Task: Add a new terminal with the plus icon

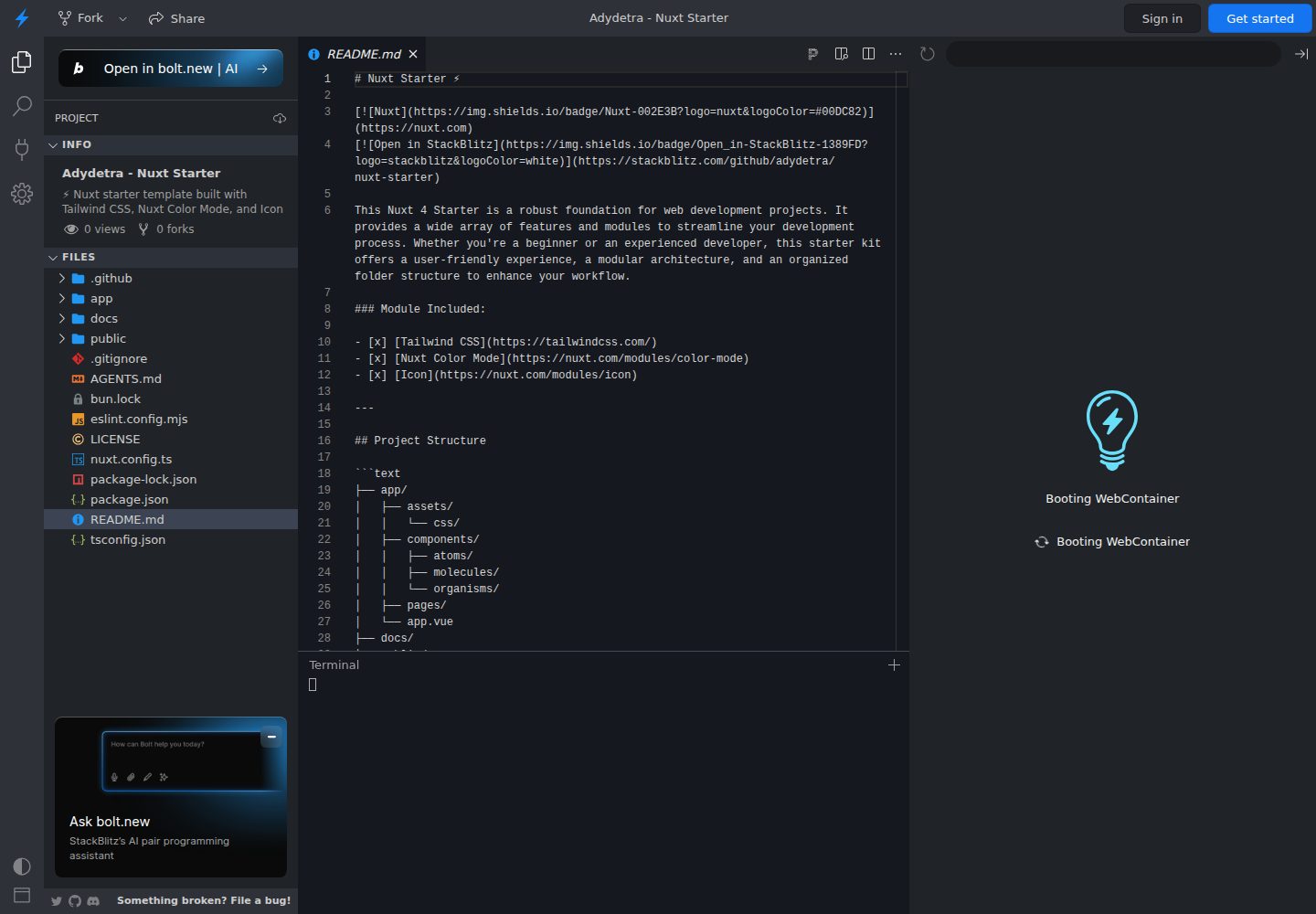Action: click(x=894, y=665)
